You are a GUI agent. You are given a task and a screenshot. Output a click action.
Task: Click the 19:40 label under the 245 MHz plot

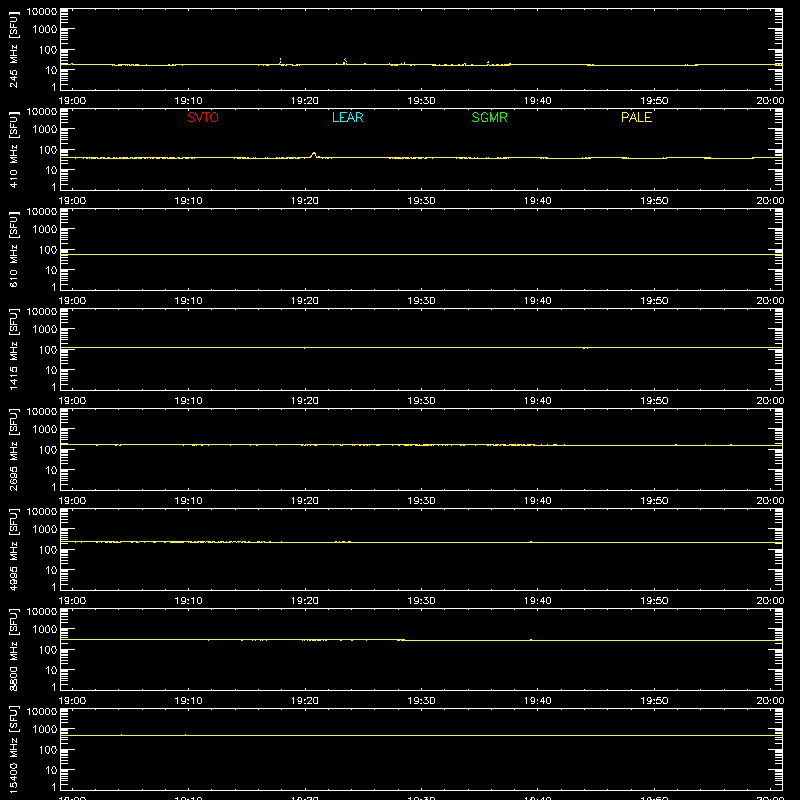coord(537,101)
